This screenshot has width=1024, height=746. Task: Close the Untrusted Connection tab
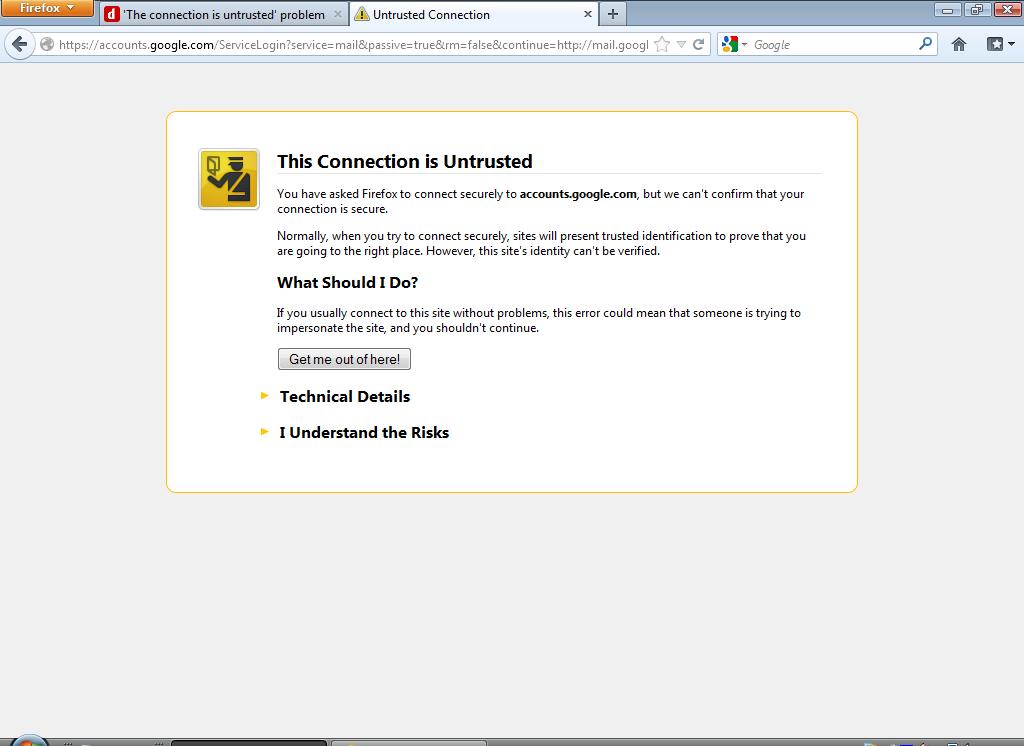click(x=588, y=14)
